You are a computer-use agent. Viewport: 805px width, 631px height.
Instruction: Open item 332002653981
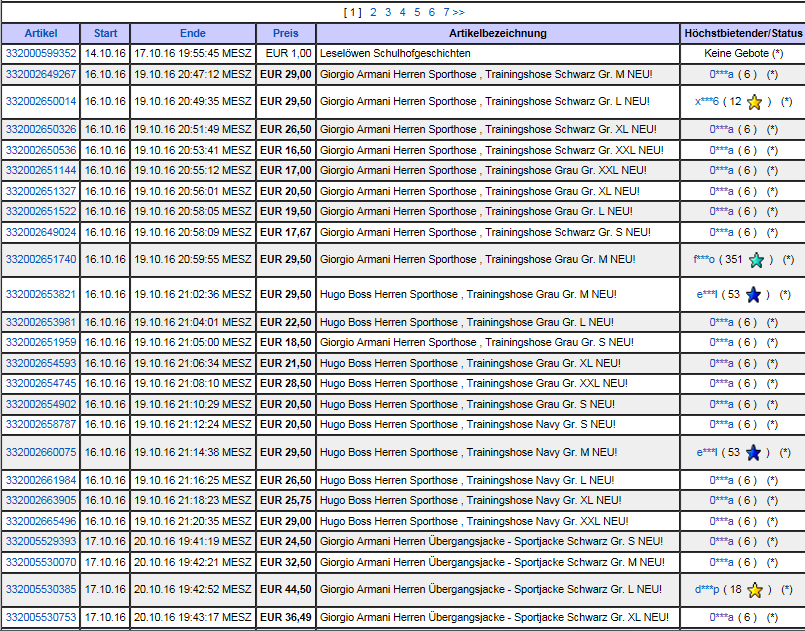41,322
